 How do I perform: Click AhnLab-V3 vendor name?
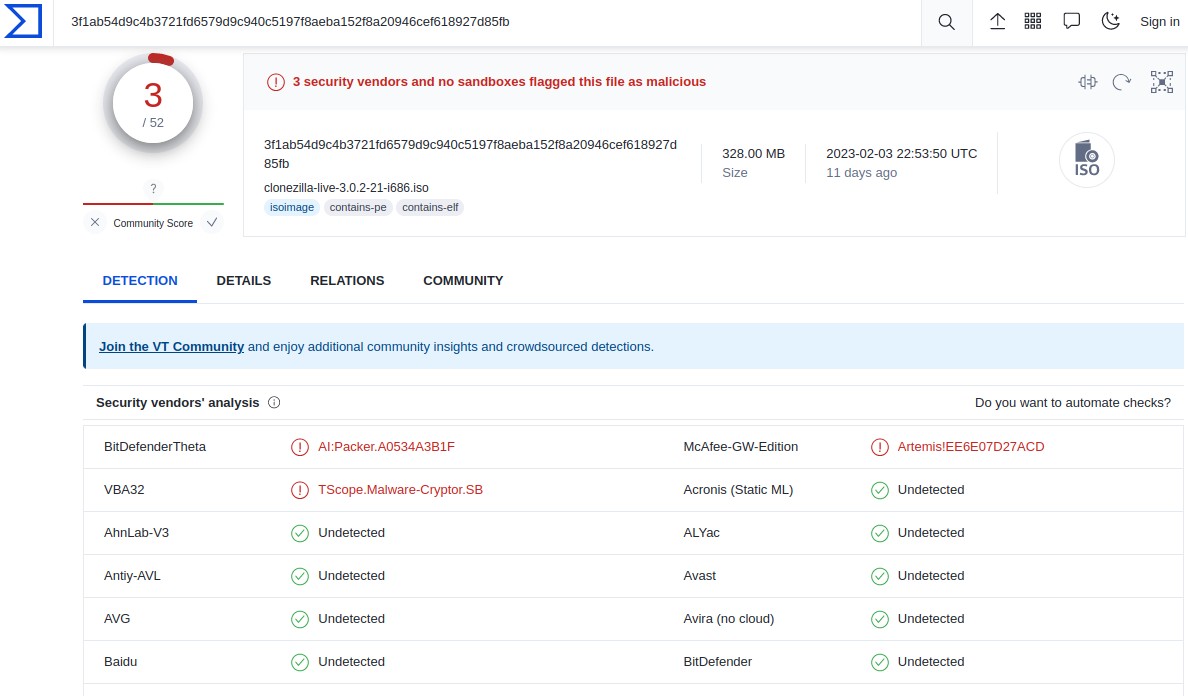(136, 533)
